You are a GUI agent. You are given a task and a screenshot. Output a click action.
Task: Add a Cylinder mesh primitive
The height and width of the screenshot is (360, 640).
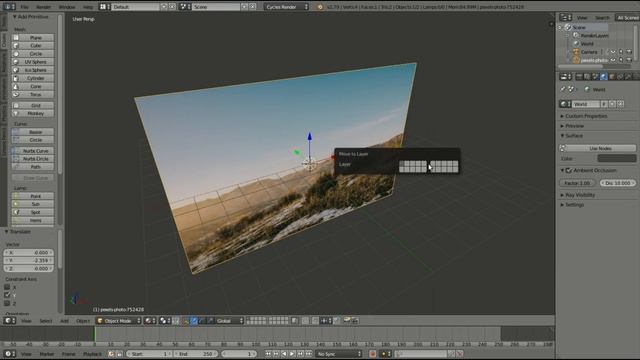33,78
